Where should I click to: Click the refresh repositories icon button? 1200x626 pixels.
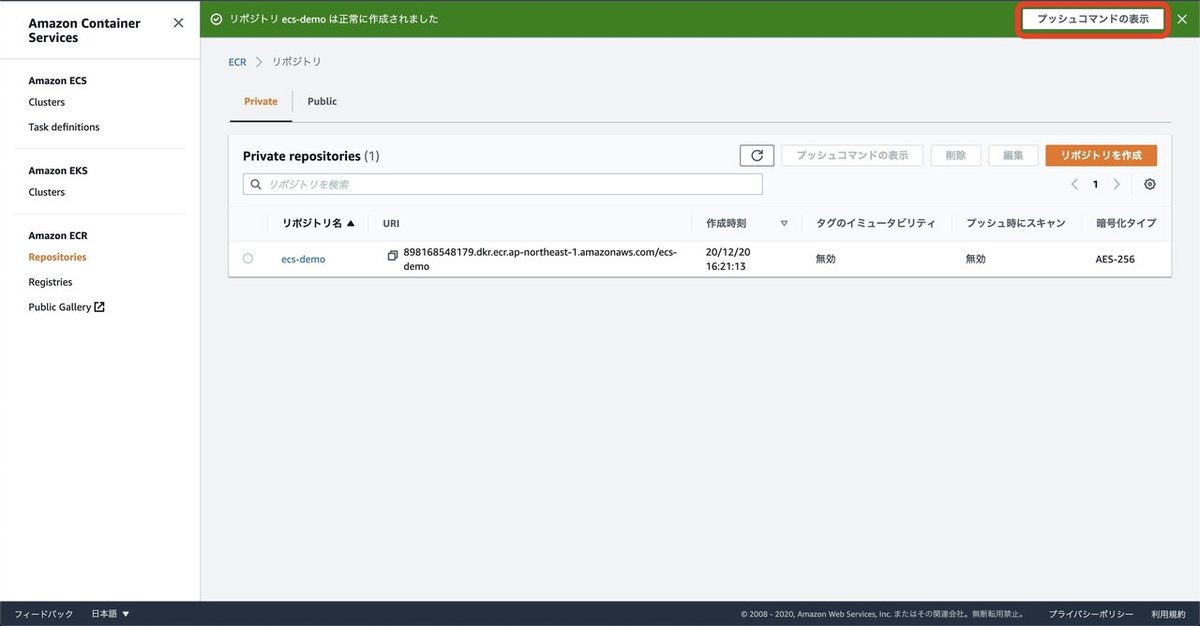coord(757,155)
